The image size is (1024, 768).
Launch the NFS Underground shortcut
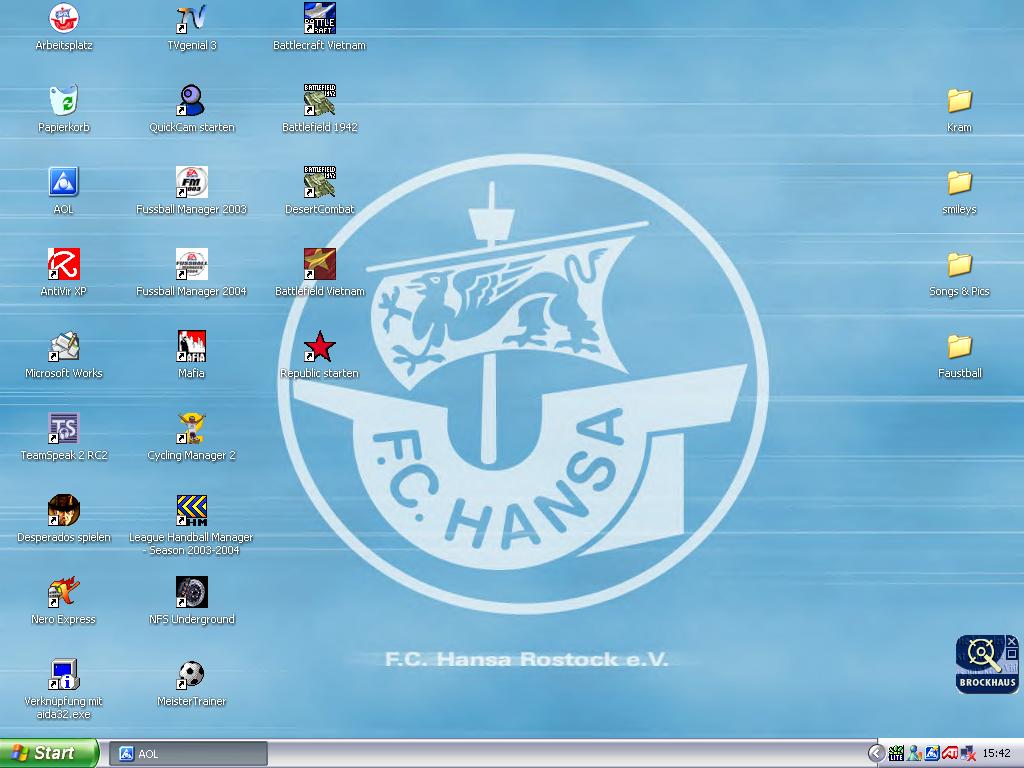(x=191, y=593)
